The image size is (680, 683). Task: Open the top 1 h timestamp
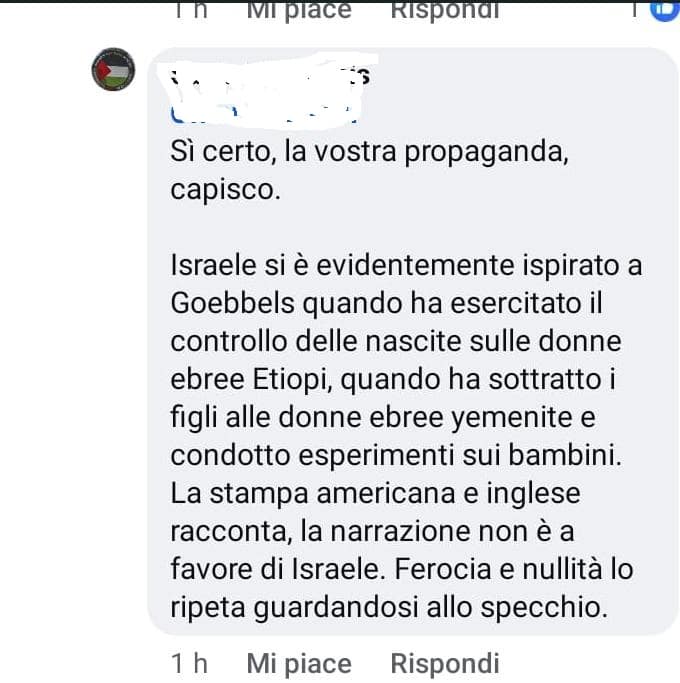(x=189, y=10)
